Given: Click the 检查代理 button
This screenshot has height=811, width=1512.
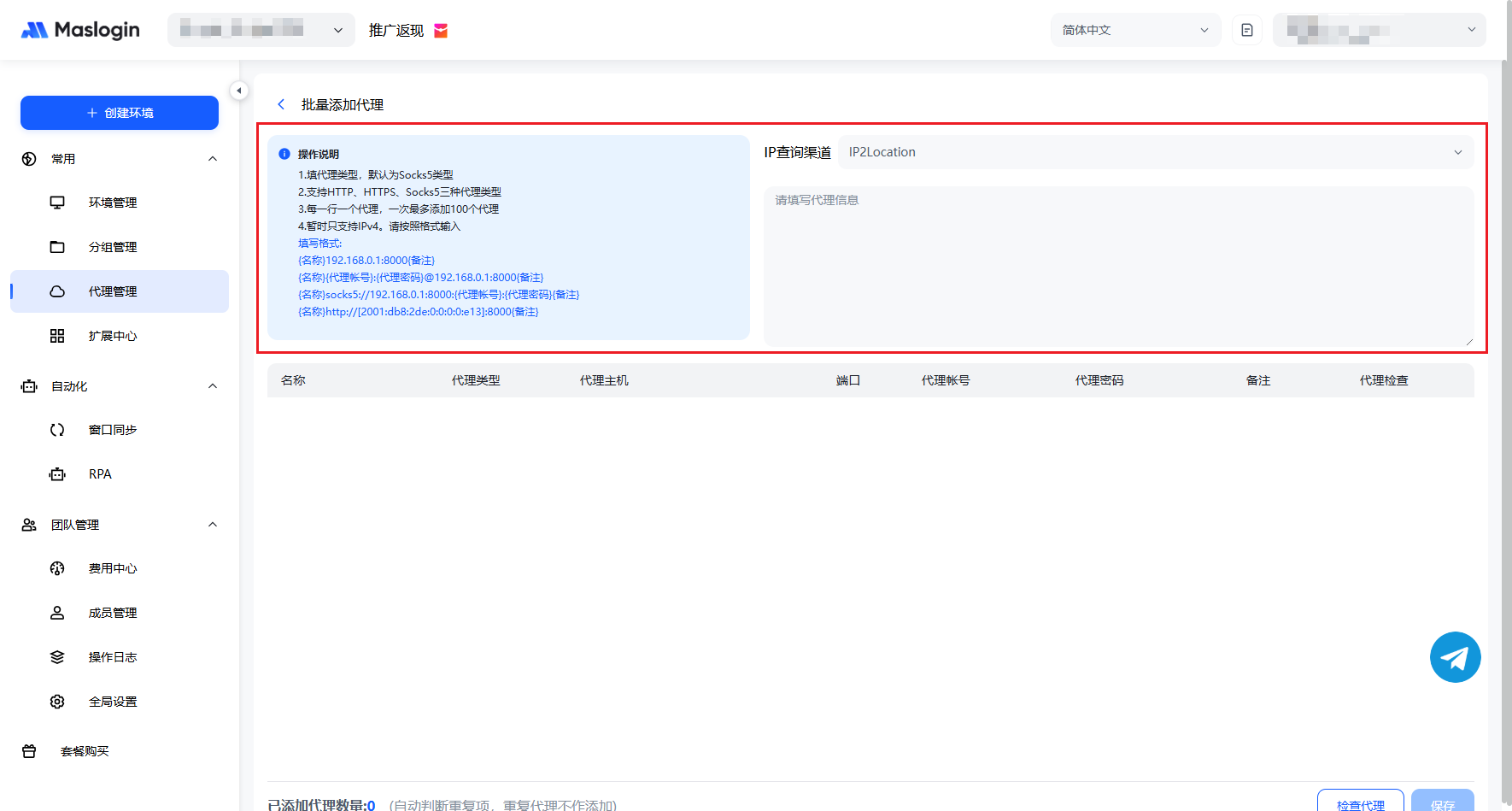Looking at the screenshot, I should [x=1360, y=803].
